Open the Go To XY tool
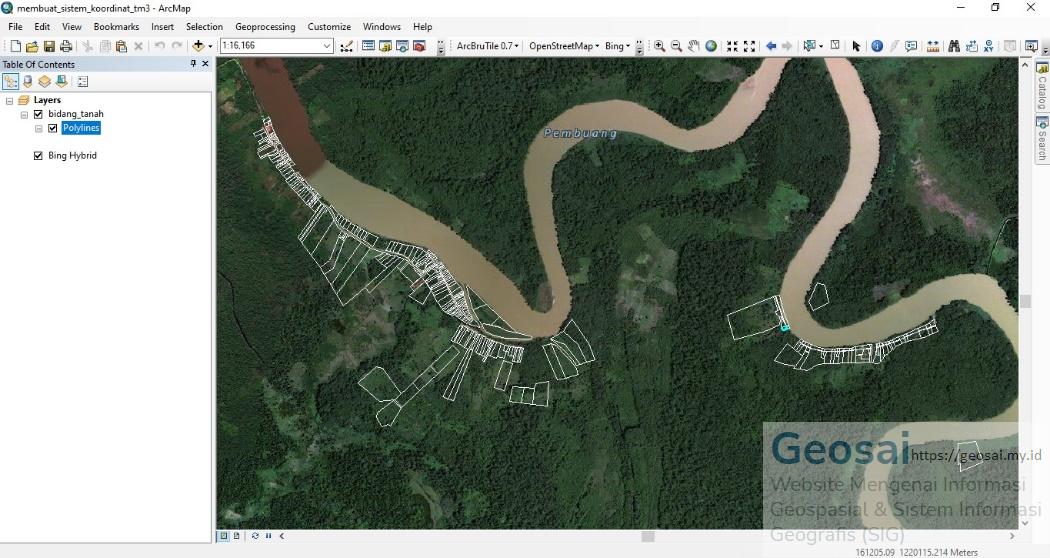Image resolution: width=1050 pixels, height=558 pixels. (989, 46)
